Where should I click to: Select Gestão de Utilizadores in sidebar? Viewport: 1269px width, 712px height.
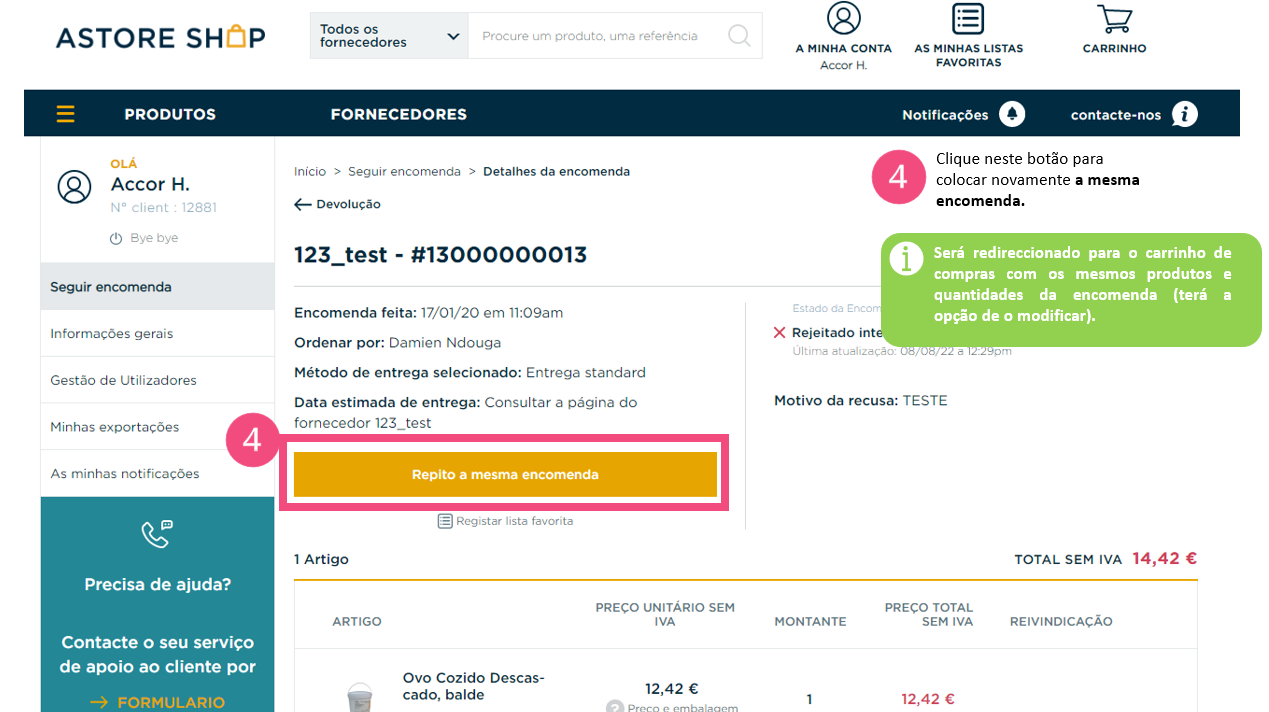pyautogui.click(x=157, y=380)
